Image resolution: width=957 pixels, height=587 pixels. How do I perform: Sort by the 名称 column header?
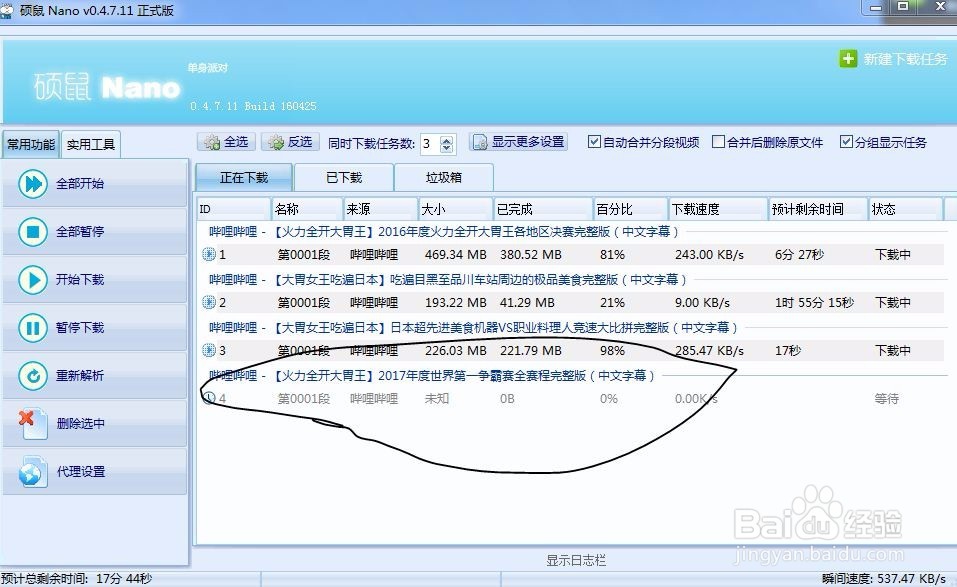tap(306, 209)
